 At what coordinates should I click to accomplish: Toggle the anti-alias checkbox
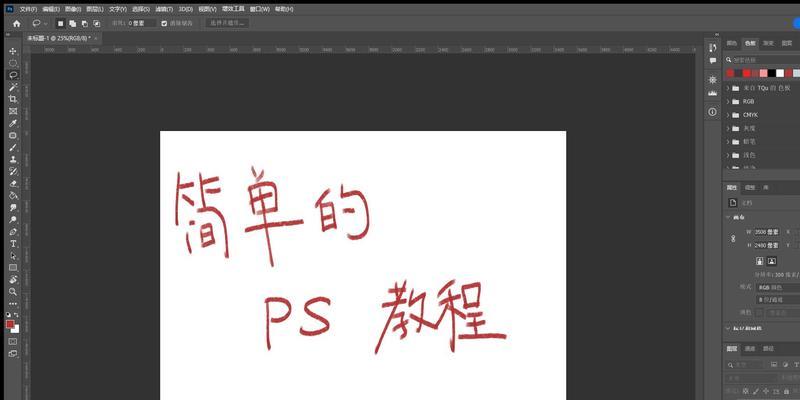[164, 23]
